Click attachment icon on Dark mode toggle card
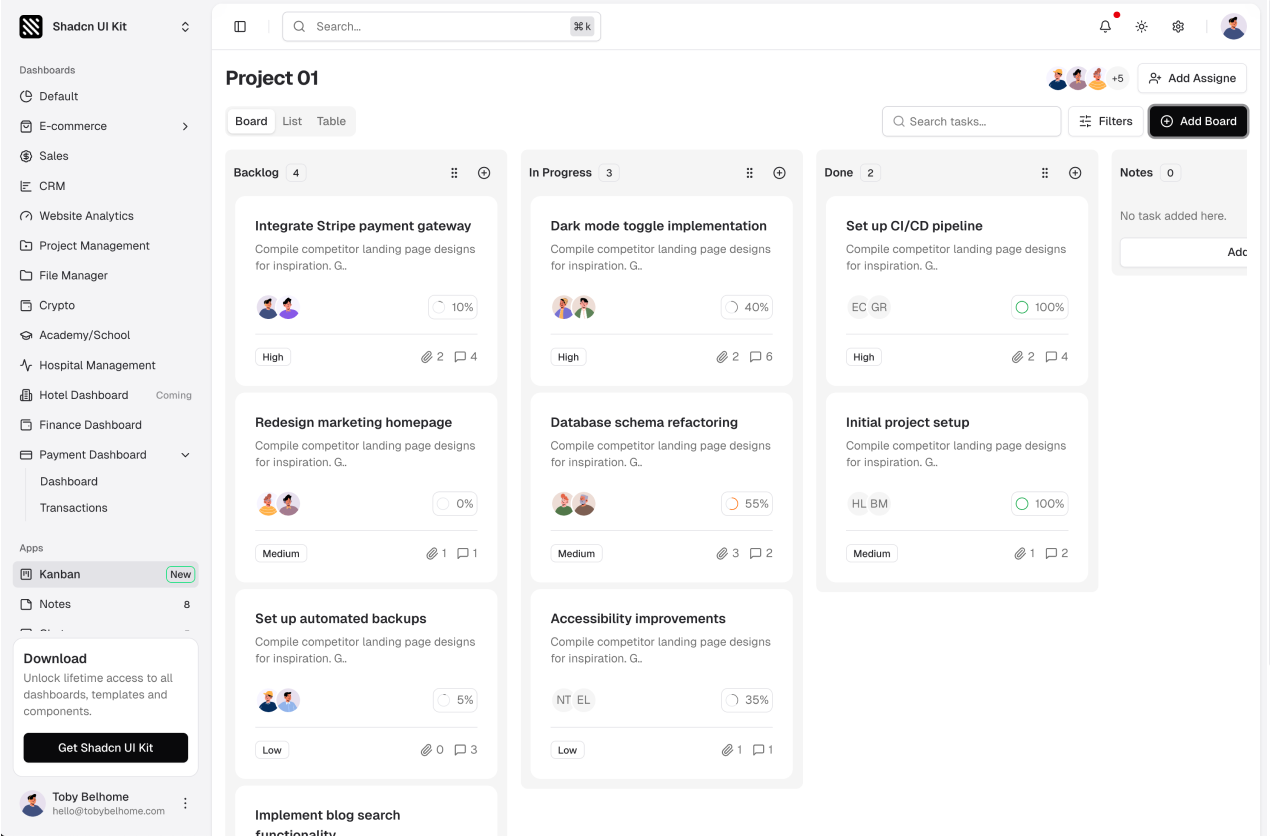The height and width of the screenshot is (836, 1270). (722, 357)
